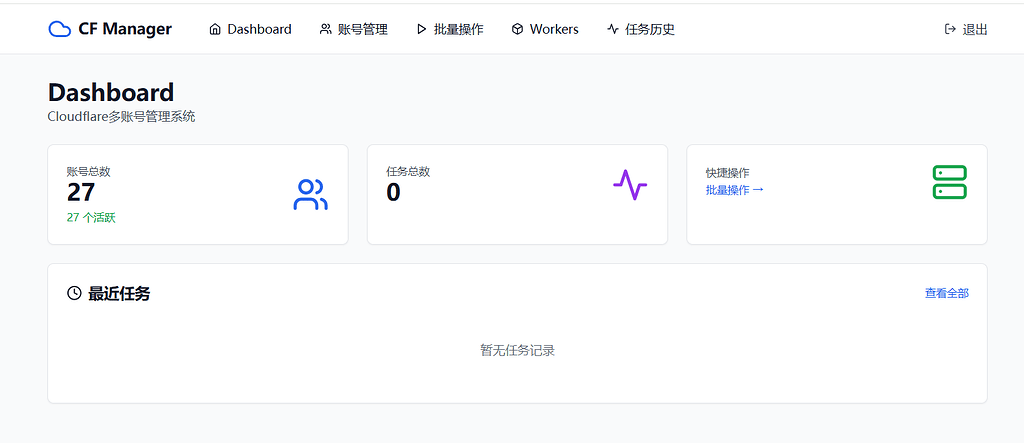Click the purple activity icon in 任务总数 card
Viewport: 1024px width, 443px height.
point(630,185)
